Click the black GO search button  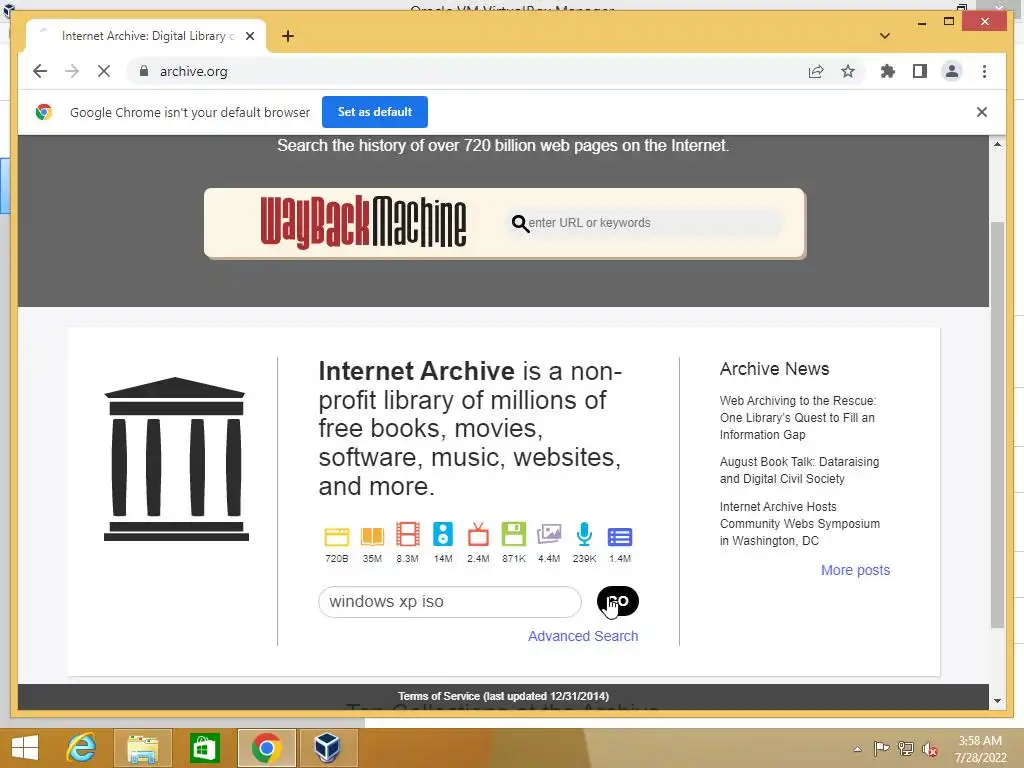pos(618,601)
